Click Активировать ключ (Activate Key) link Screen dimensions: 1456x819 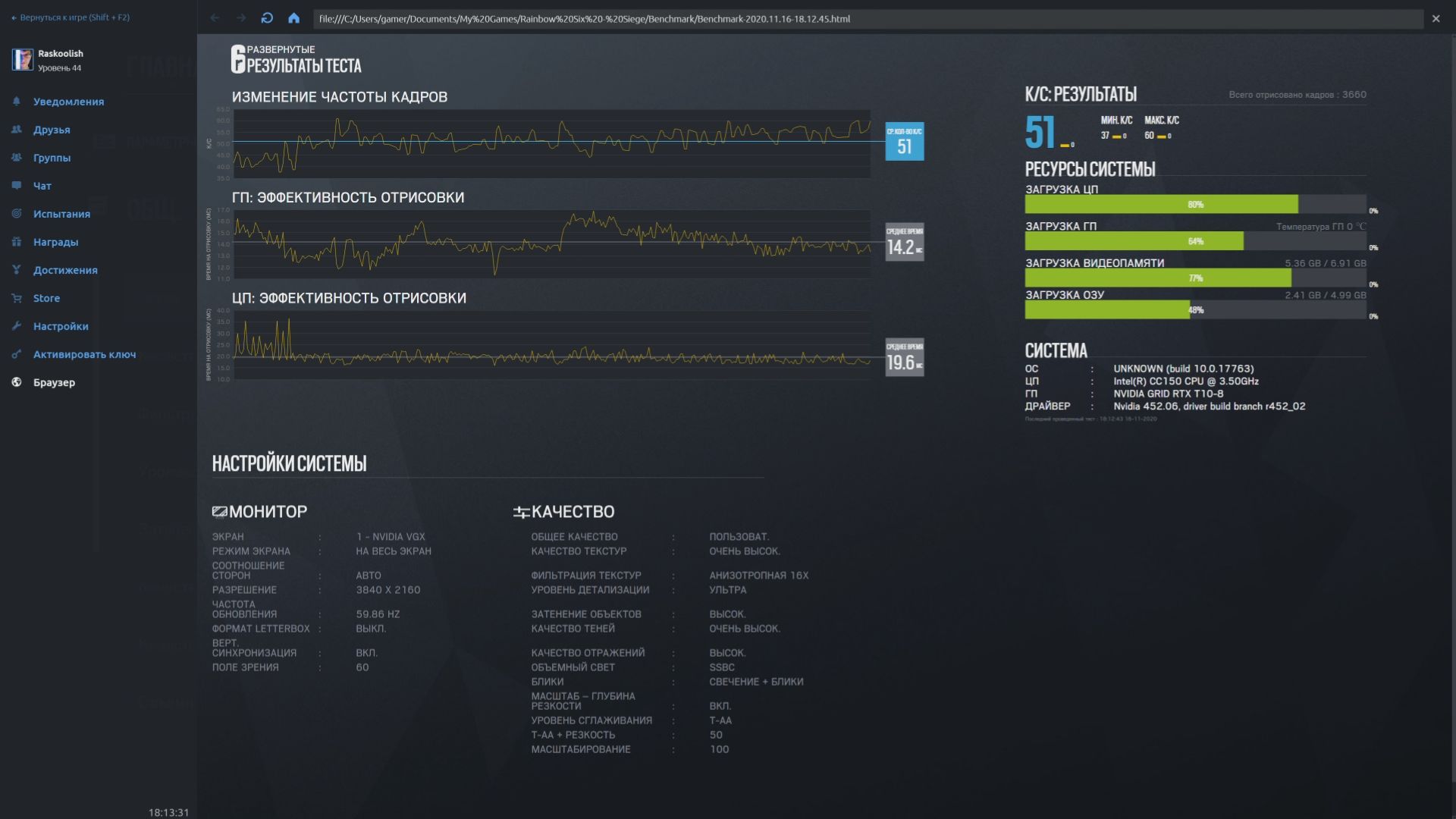tap(85, 354)
